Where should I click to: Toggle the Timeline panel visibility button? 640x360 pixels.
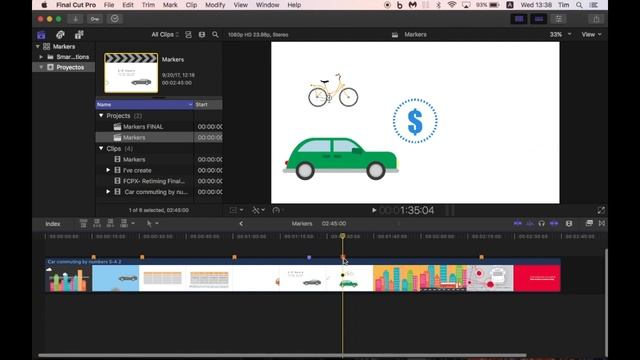pyautogui.click(x=539, y=19)
